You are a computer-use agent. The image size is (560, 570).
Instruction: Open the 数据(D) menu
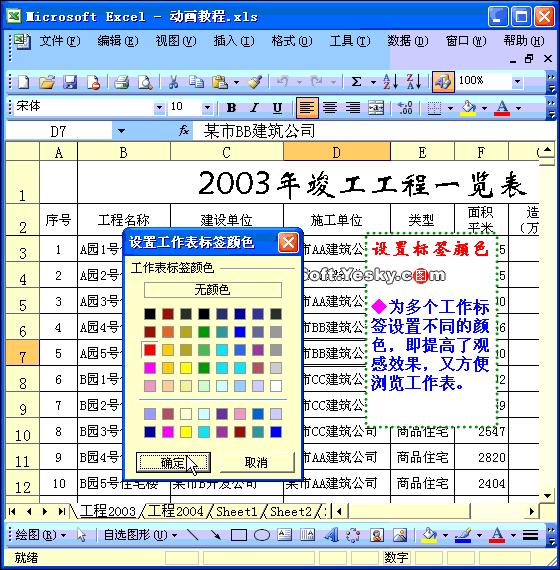click(x=408, y=41)
